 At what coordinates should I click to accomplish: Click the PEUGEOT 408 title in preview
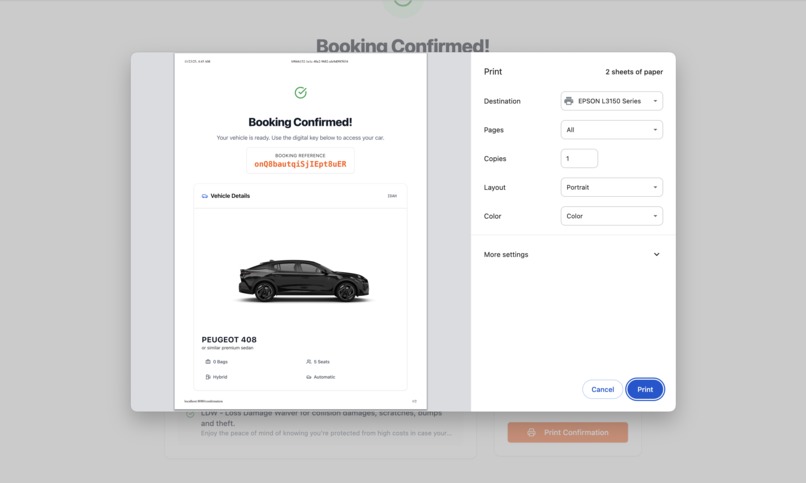pyautogui.click(x=229, y=340)
